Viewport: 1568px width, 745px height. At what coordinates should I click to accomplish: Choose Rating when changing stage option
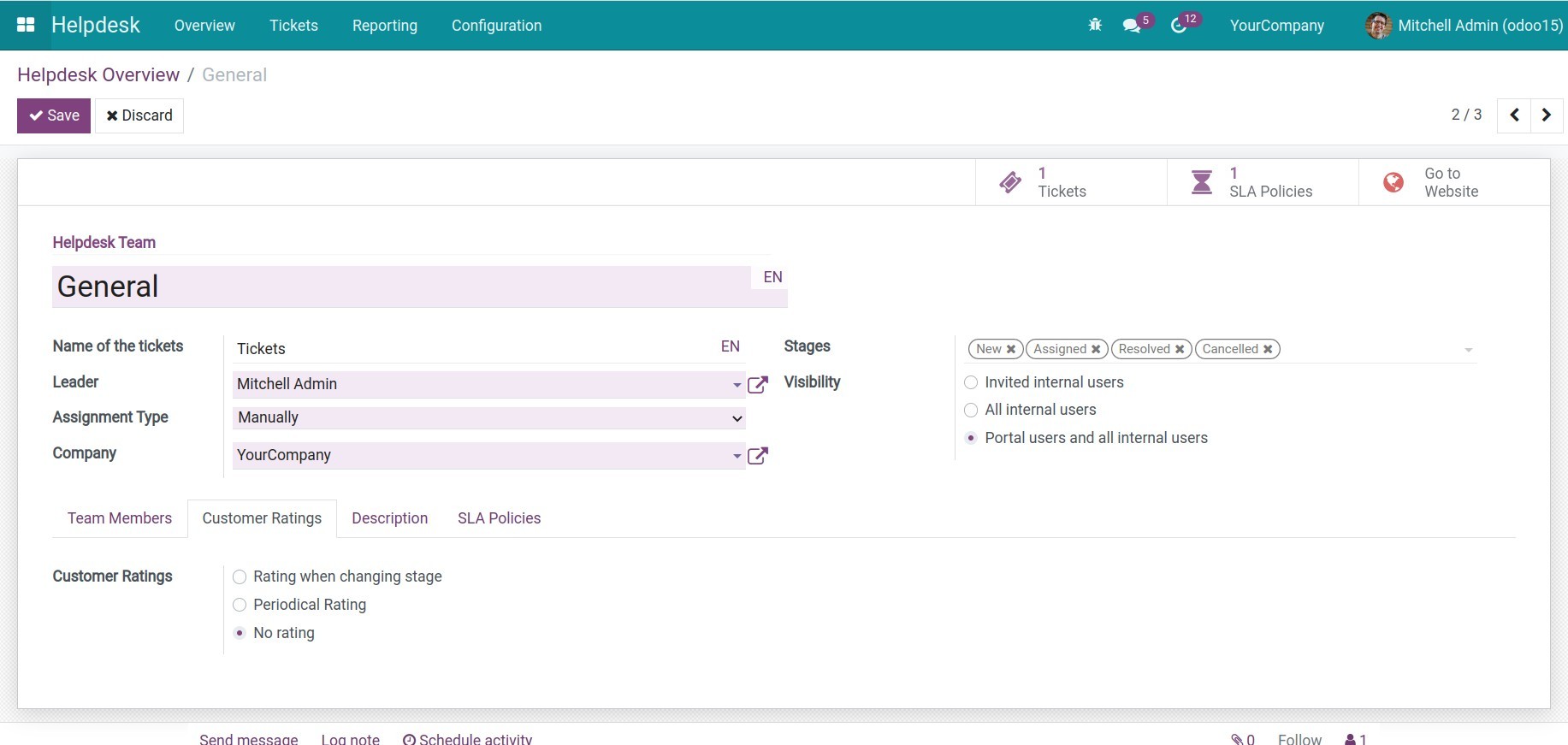pyautogui.click(x=240, y=577)
